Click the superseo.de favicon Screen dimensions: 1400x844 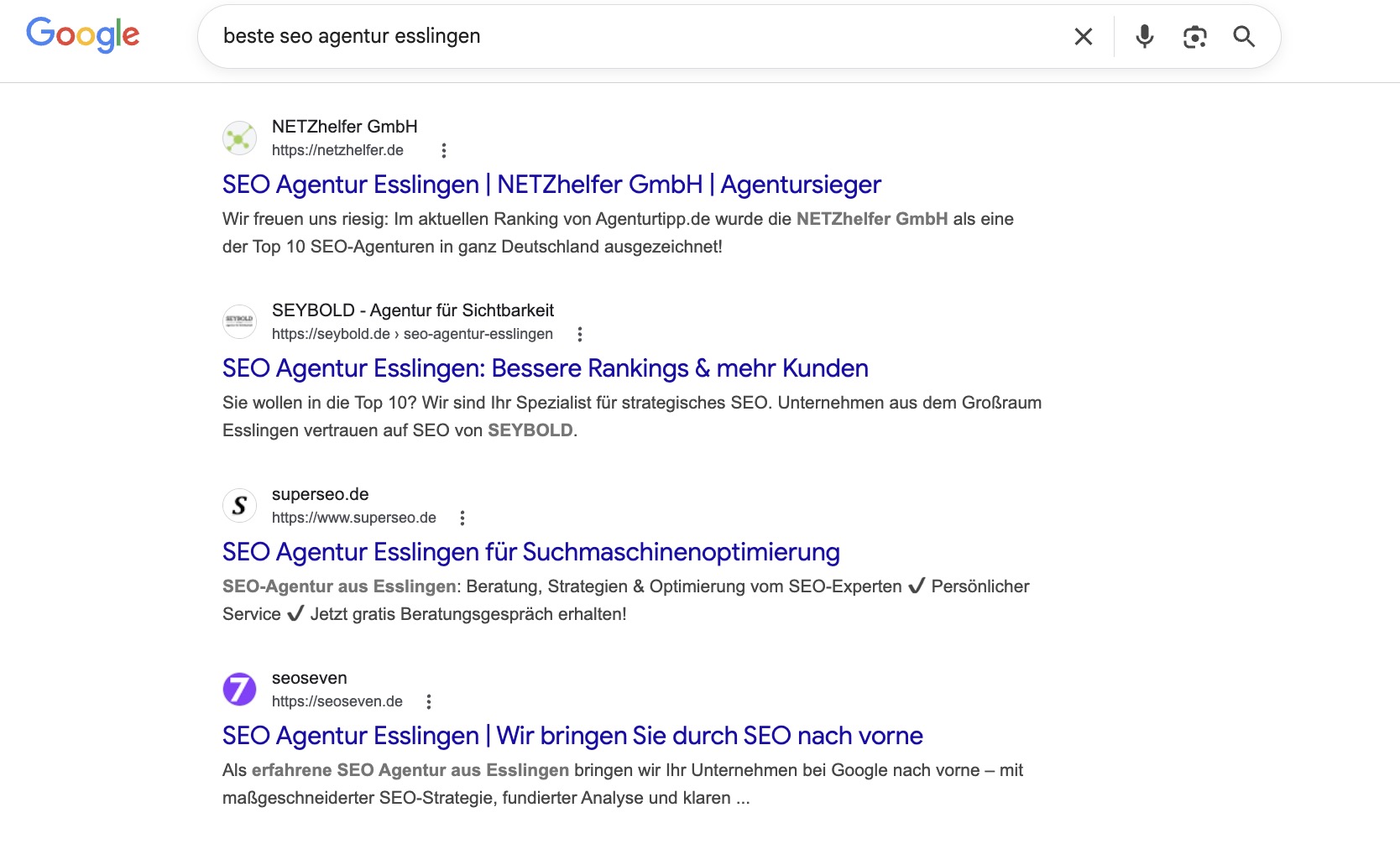coord(239,505)
